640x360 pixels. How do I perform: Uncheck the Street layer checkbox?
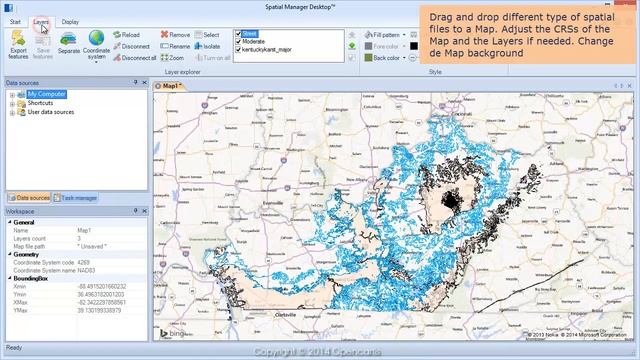coord(238,34)
